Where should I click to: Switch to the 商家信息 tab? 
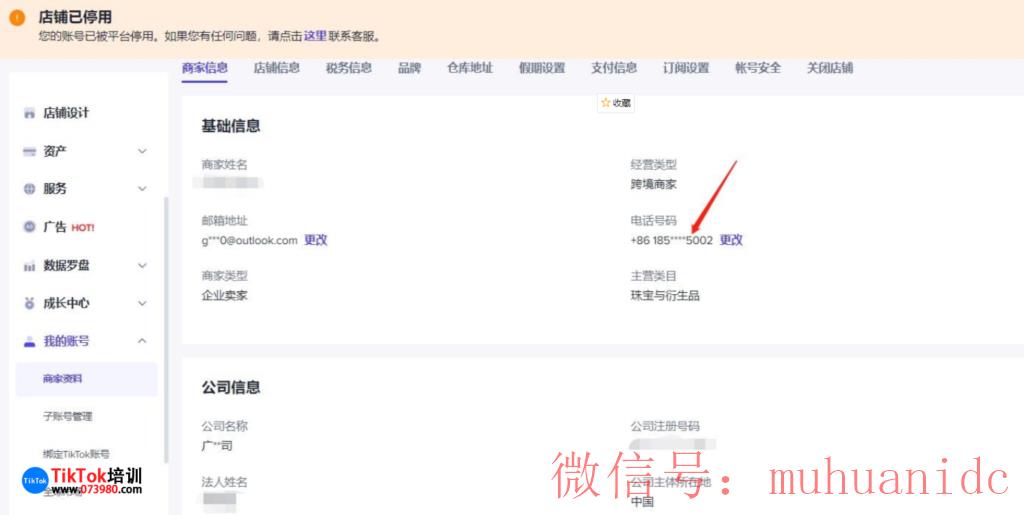(205, 68)
